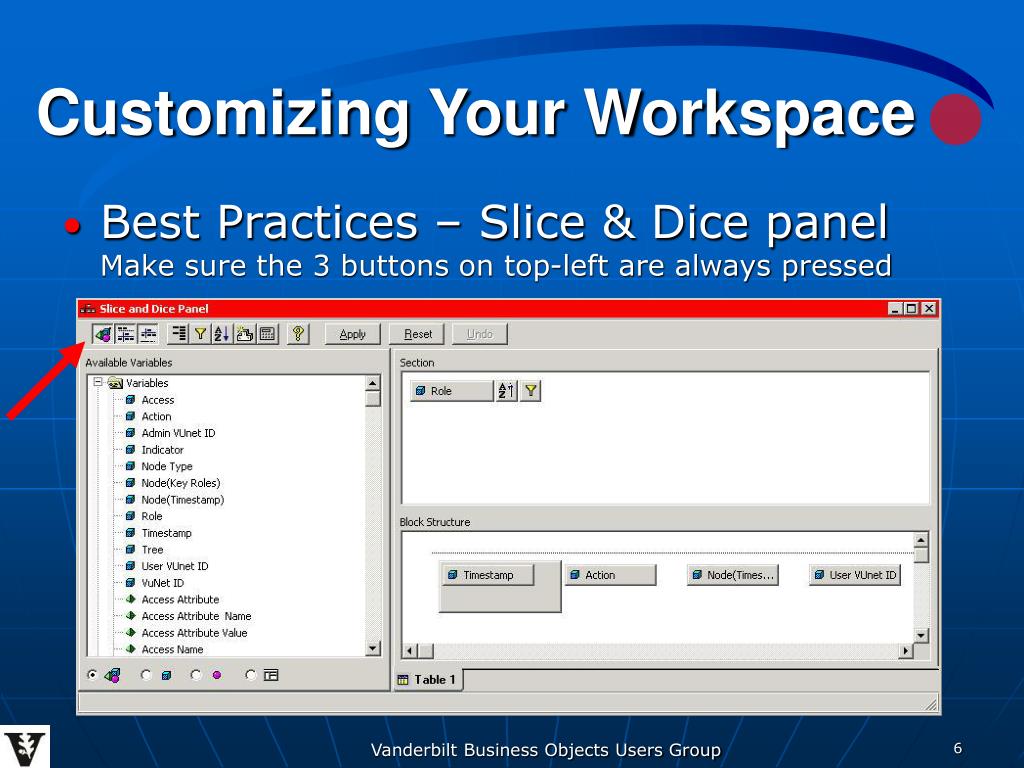Toggle the second pressed layout button in toolbar
Viewport: 1024px width, 768px height.
(125, 334)
